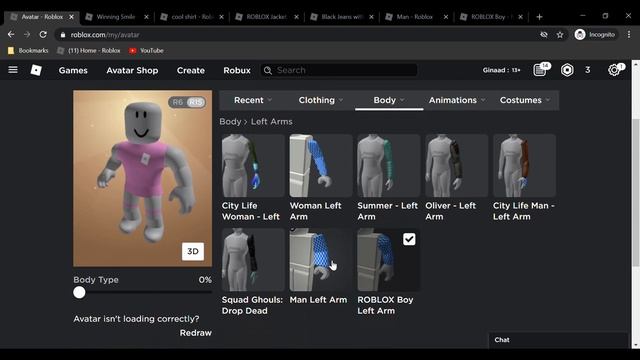Open the Chat panel
Image resolution: width=640 pixels, height=360 pixels.
tap(558, 340)
